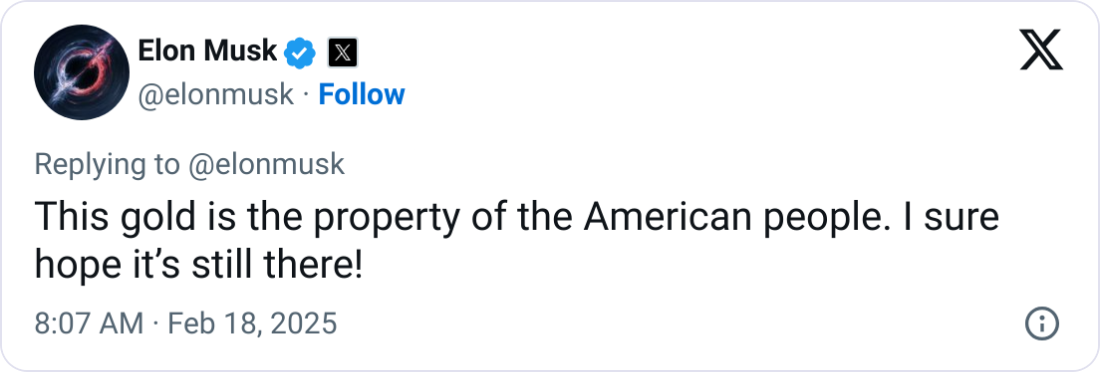Open the X logo in top-right corner
The image size is (1100, 372).
(x=1041, y=51)
